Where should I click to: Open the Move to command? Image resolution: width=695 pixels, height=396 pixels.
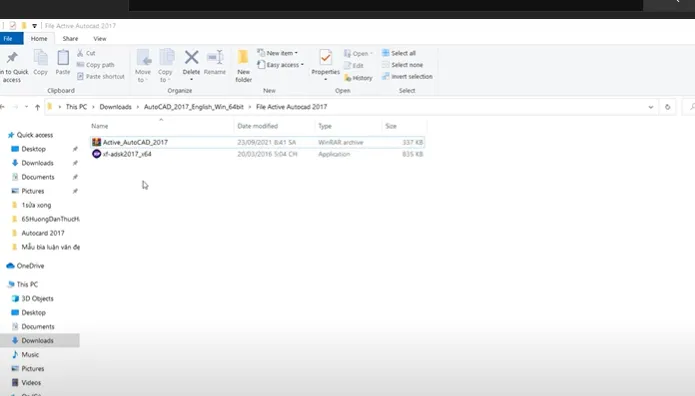pyautogui.click(x=143, y=66)
